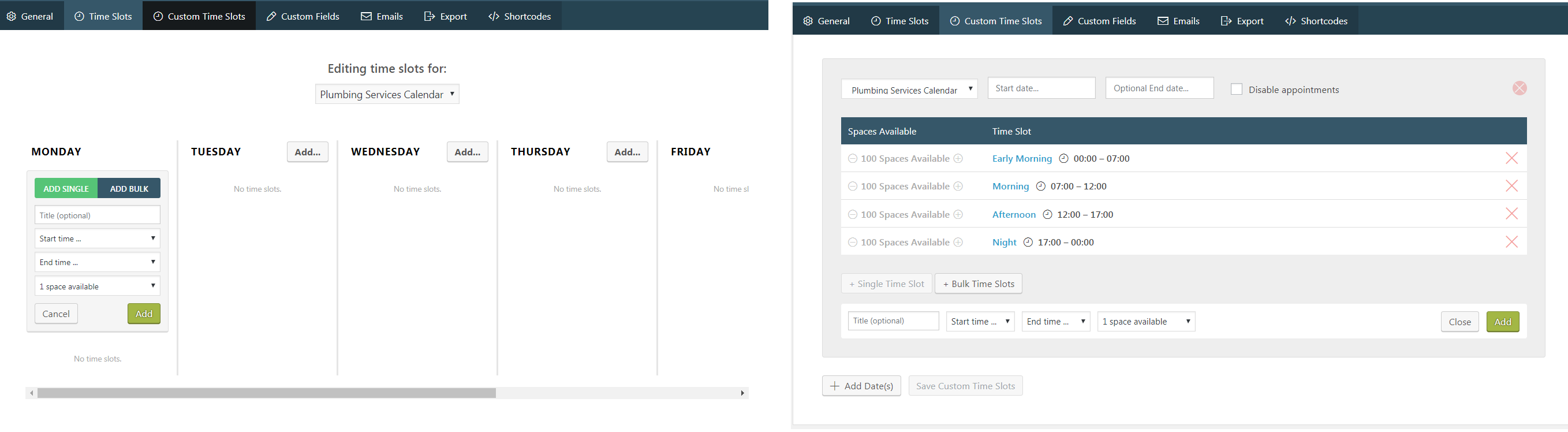
Task: Decrease spaces available for Morning slot
Action: [853, 187]
